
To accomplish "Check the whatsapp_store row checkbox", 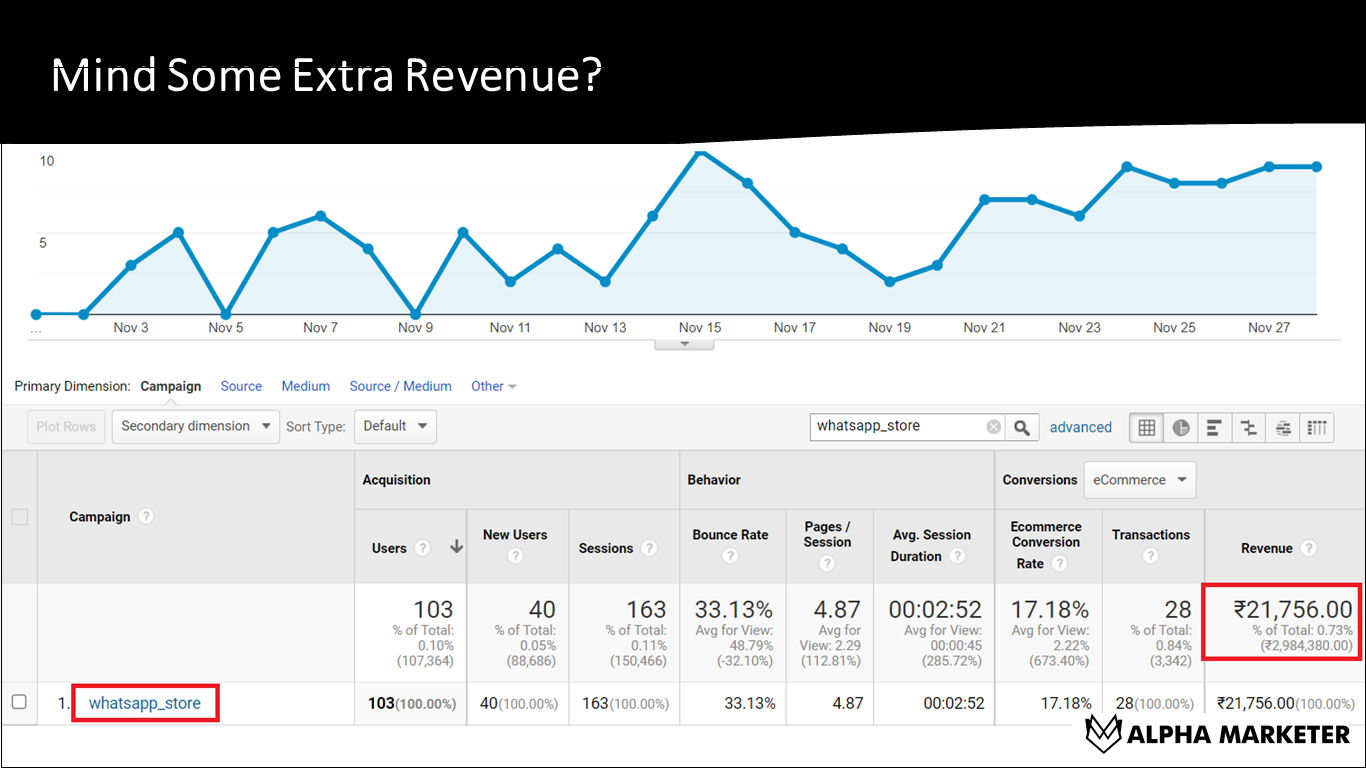I will point(18,703).
